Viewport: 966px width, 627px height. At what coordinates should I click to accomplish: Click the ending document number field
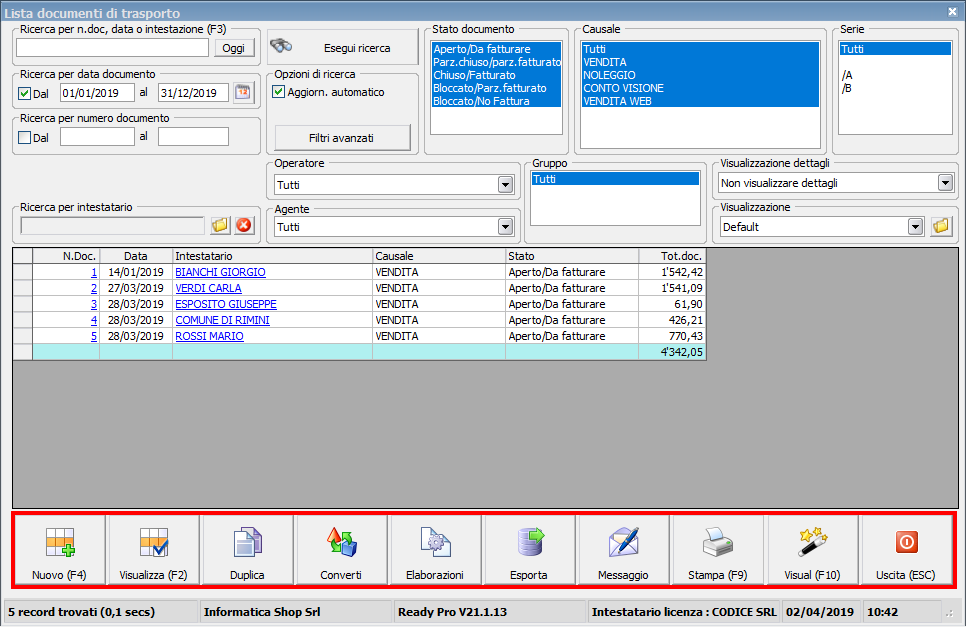pyautogui.click(x=193, y=137)
